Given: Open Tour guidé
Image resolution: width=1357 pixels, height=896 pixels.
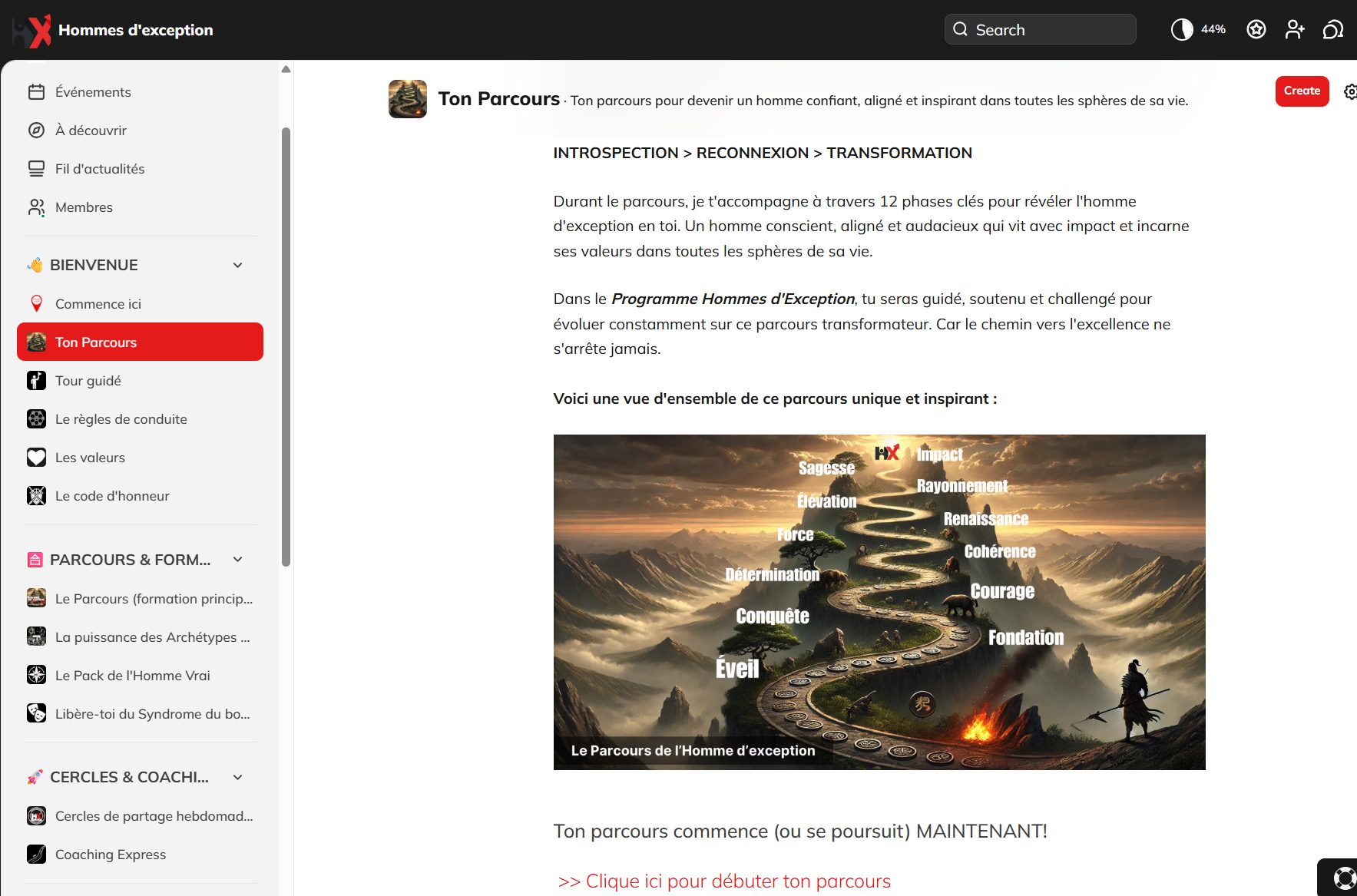Looking at the screenshot, I should point(140,381).
